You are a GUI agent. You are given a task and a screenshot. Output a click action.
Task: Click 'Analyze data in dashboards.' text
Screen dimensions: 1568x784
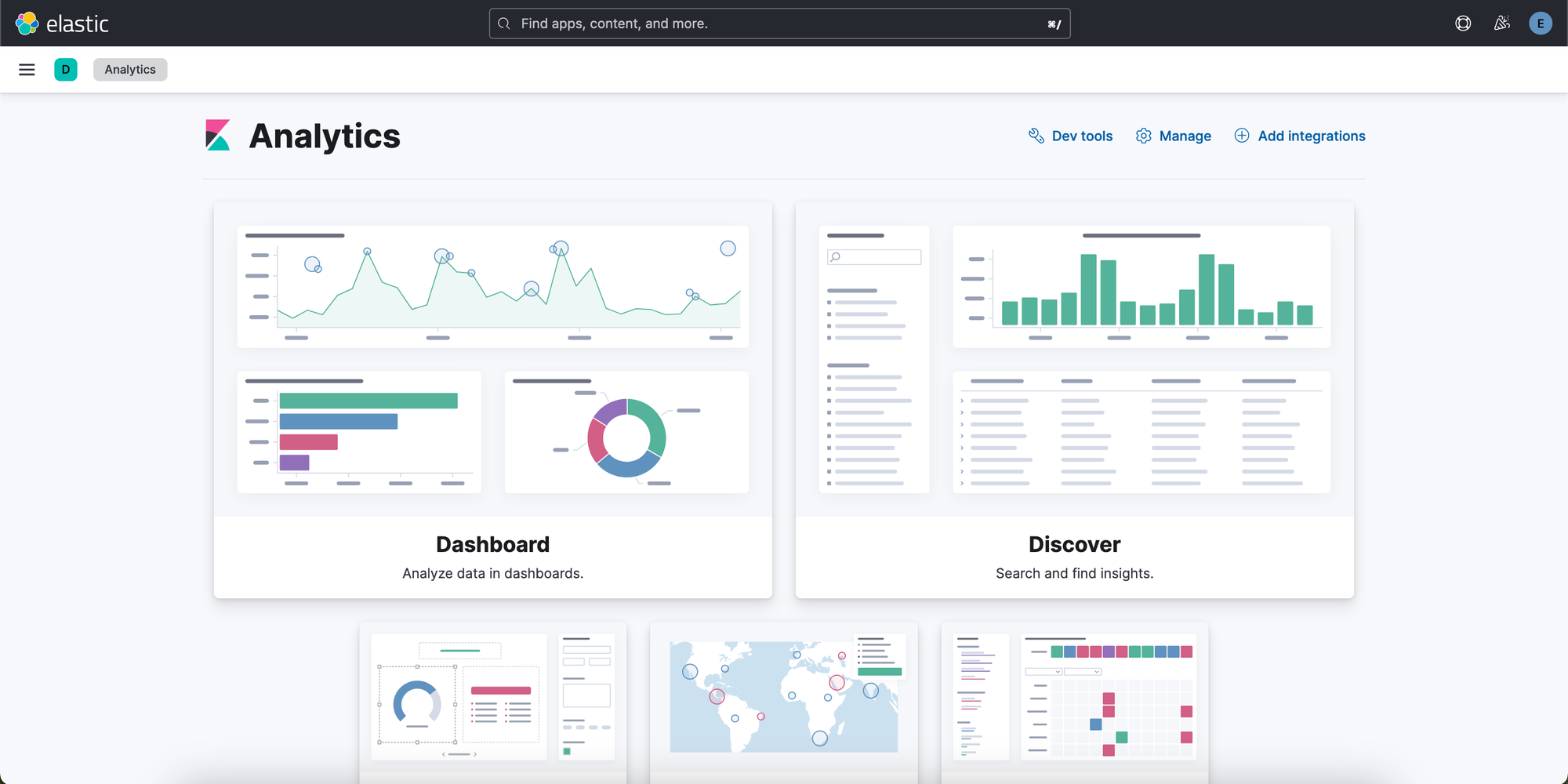[493, 573]
